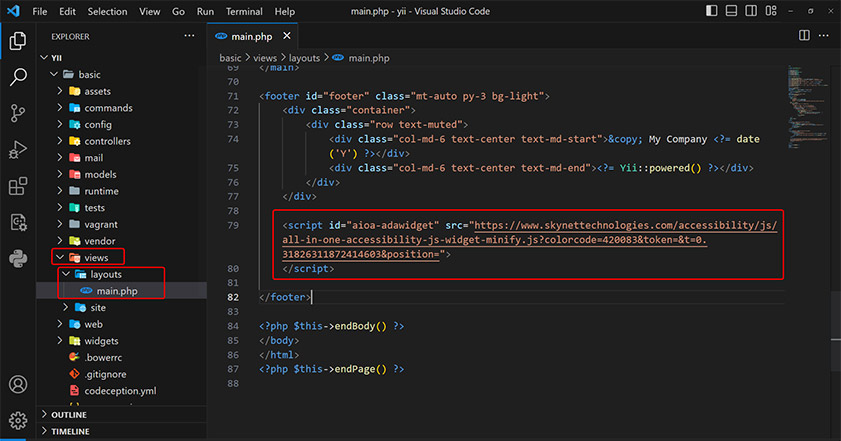Close the main.php tab
This screenshot has width=841, height=441.
(x=287, y=35)
